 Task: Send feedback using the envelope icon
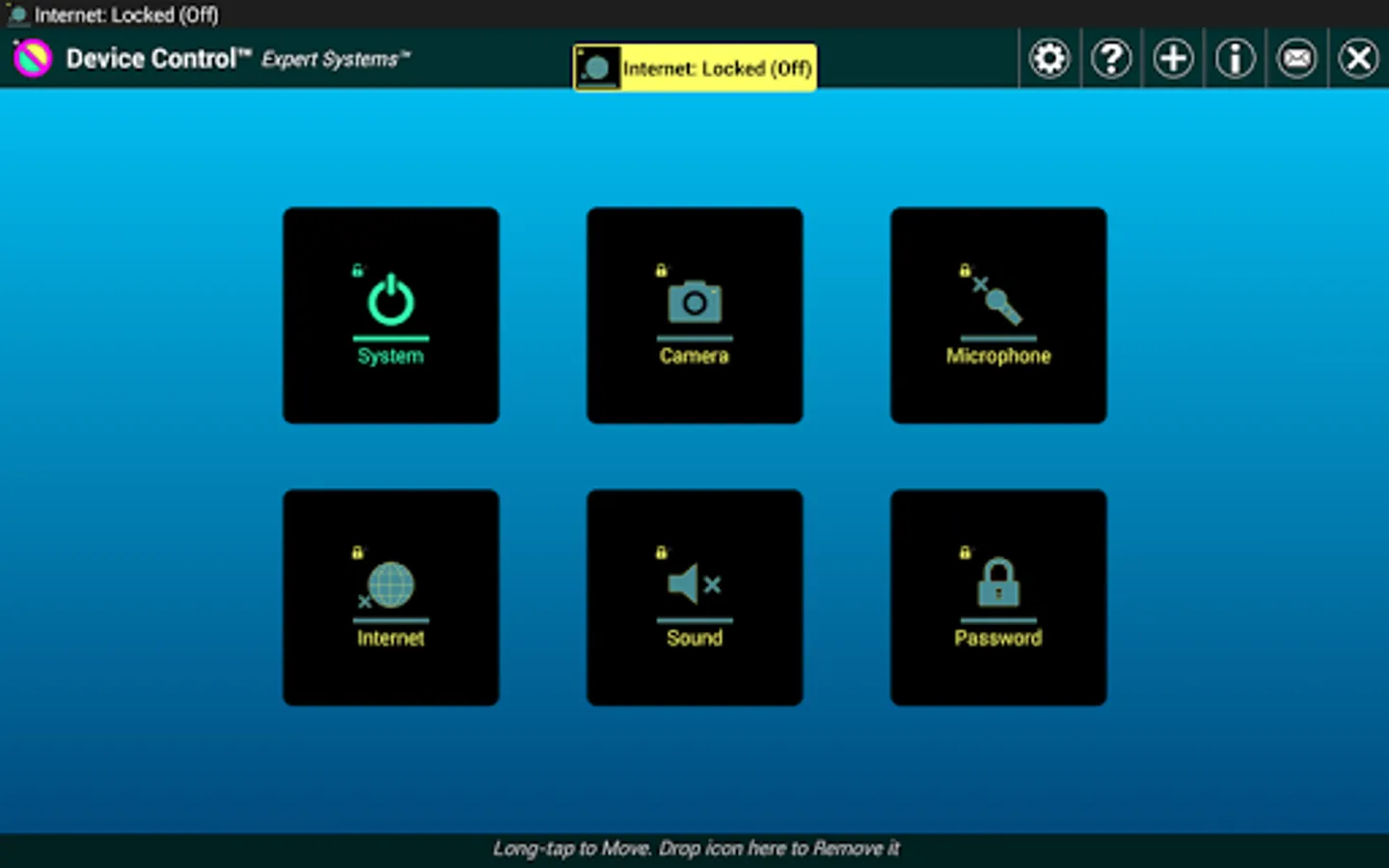tap(1296, 59)
